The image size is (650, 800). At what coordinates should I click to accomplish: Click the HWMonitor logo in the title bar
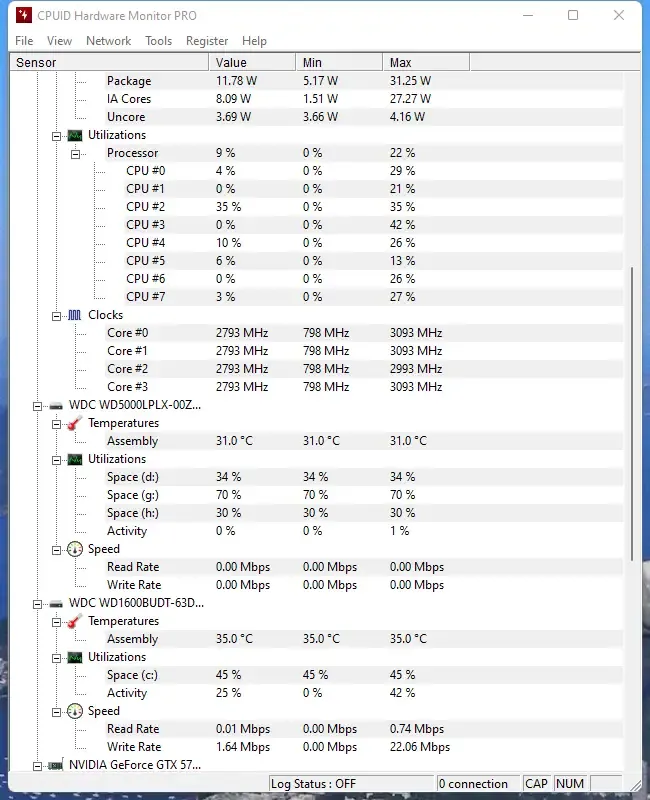click(24, 16)
